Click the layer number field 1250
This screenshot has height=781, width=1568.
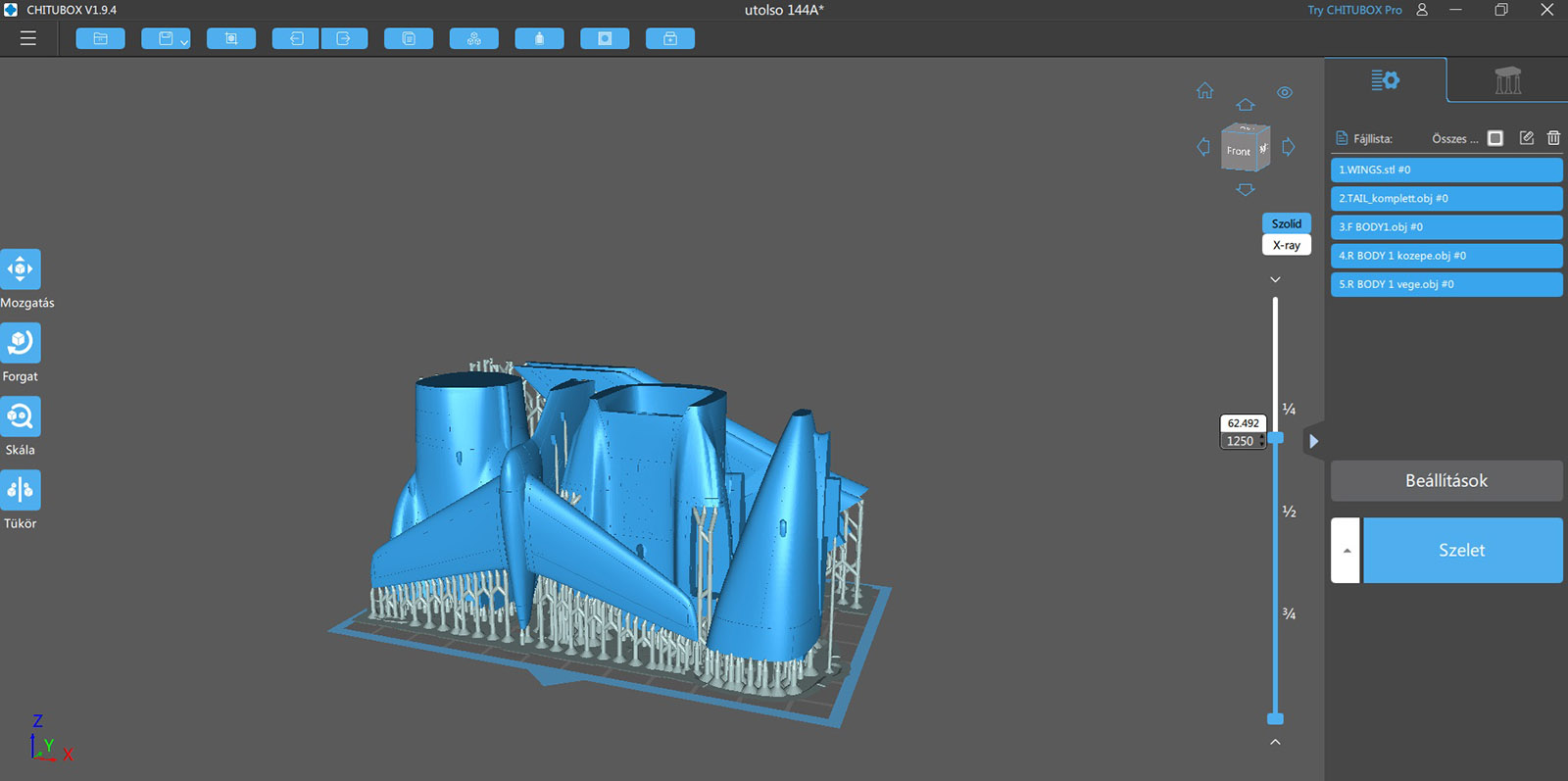click(1241, 441)
